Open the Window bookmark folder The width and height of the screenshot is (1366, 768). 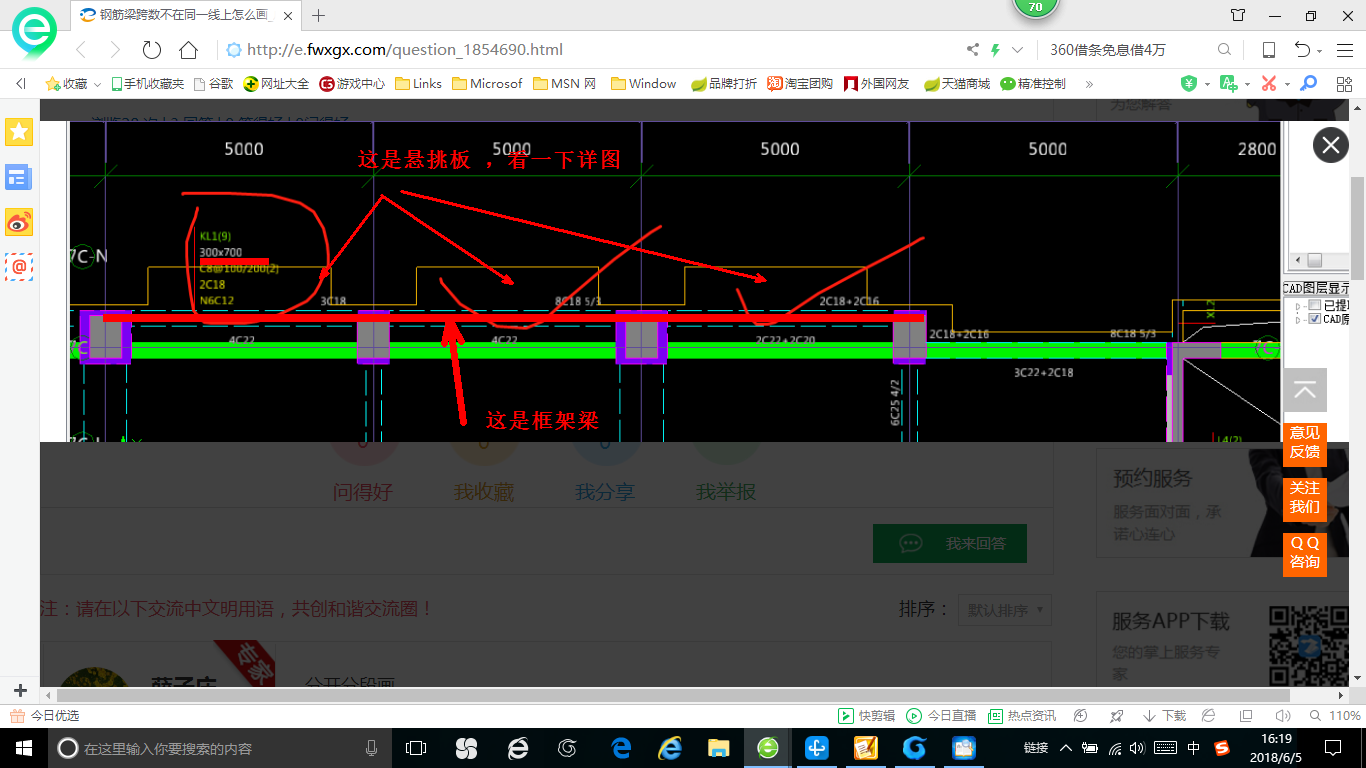[643, 84]
